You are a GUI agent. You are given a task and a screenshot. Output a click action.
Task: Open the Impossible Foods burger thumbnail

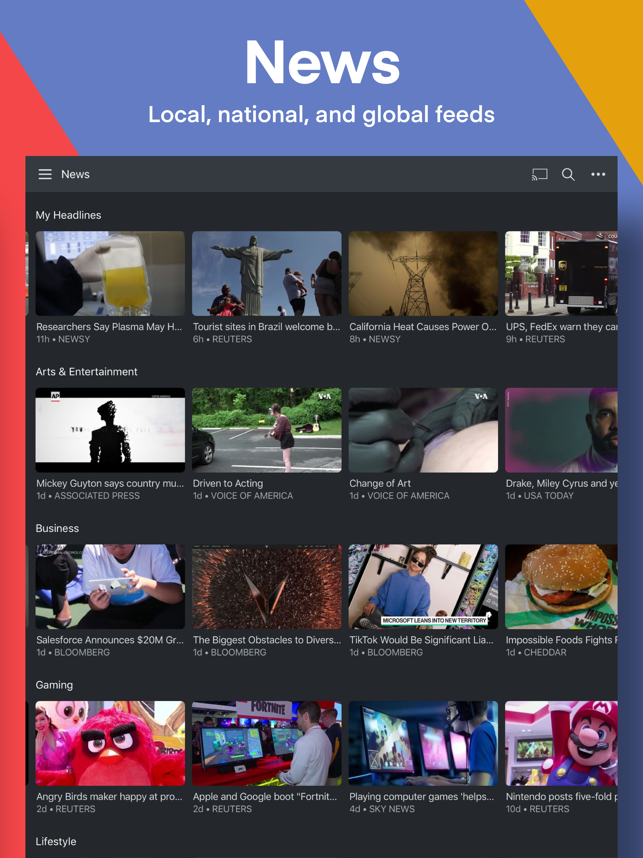click(x=561, y=587)
